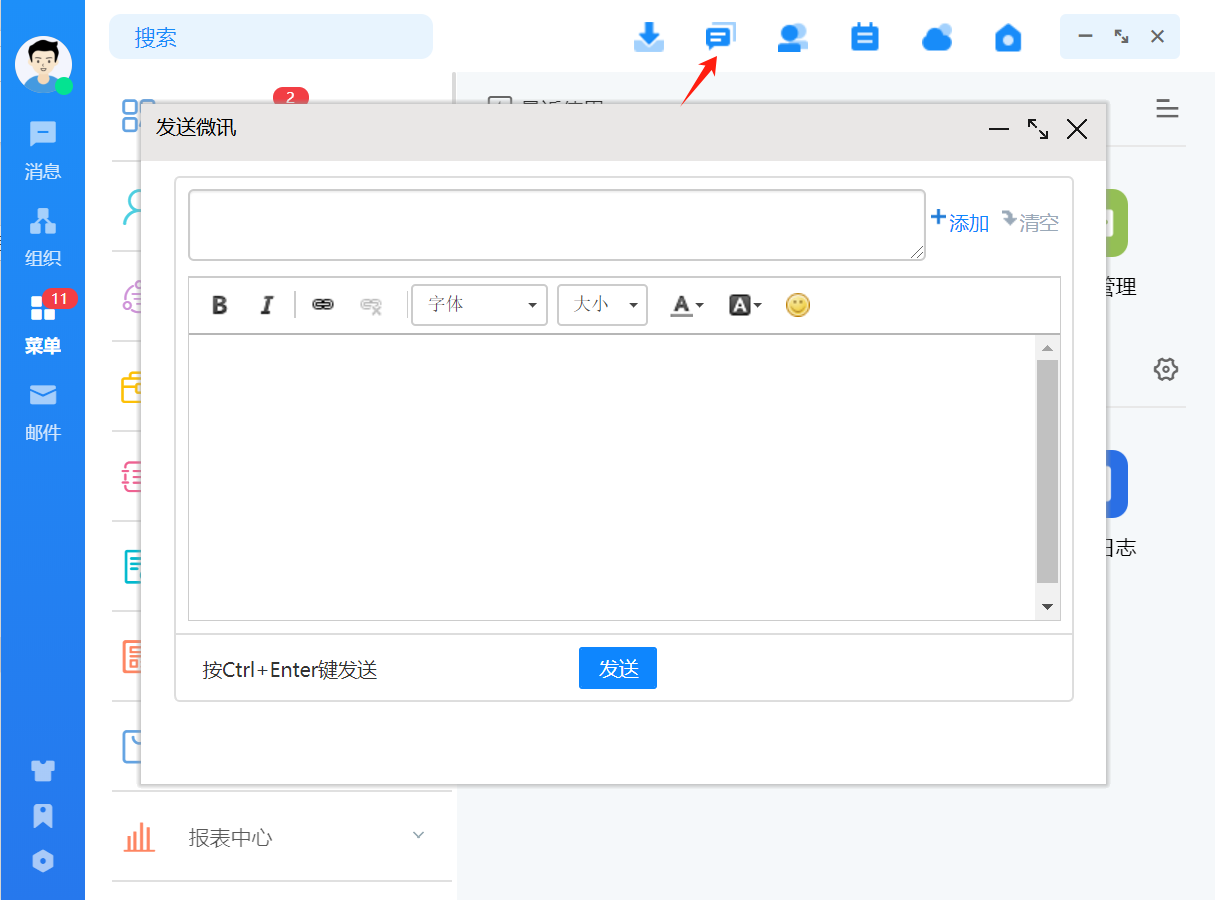Open the send micro-message chat icon
The width and height of the screenshot is (1215, 900).
click(x=720, y=37)
